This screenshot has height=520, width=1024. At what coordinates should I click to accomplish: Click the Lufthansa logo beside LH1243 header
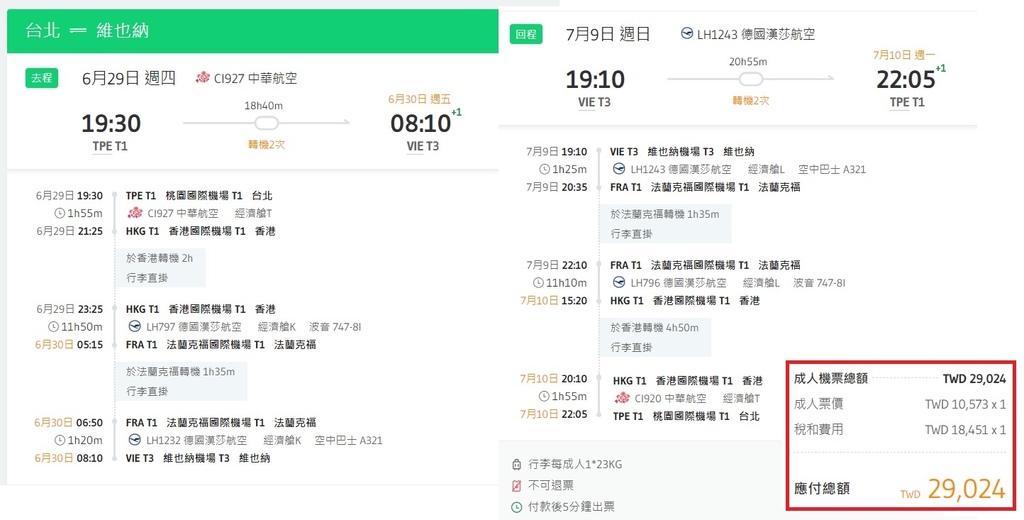[686, 34]
